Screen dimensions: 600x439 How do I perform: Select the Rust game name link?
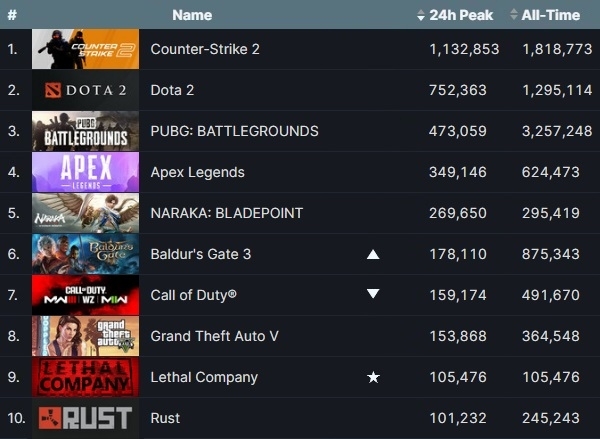165,418
